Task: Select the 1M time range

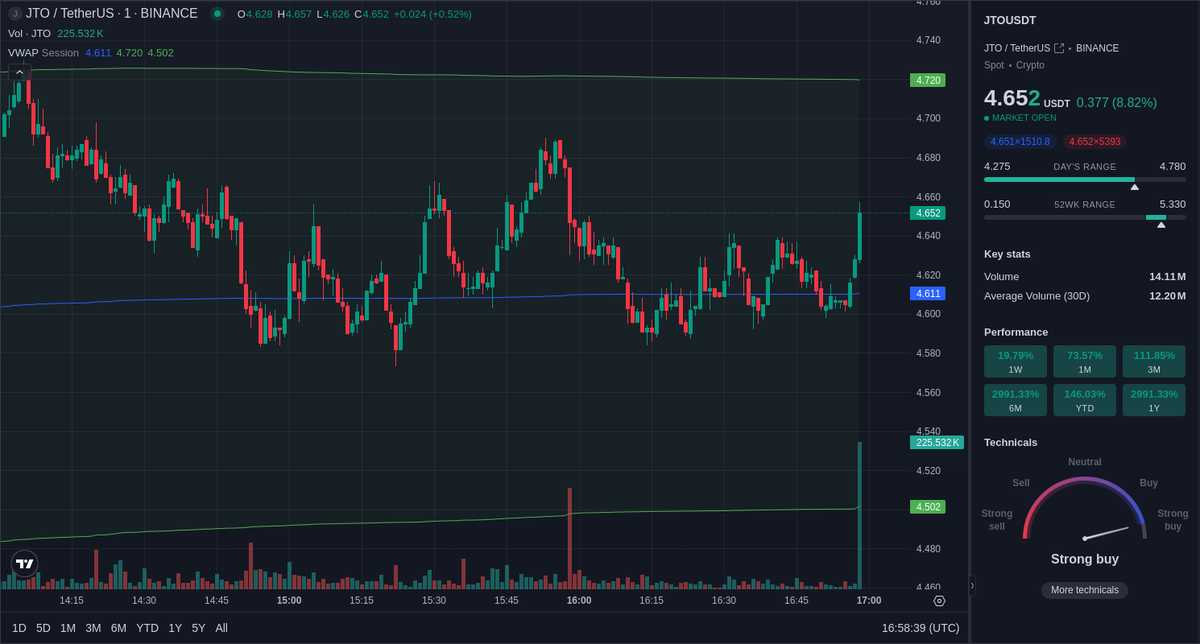Action: (x=68, y=628)
